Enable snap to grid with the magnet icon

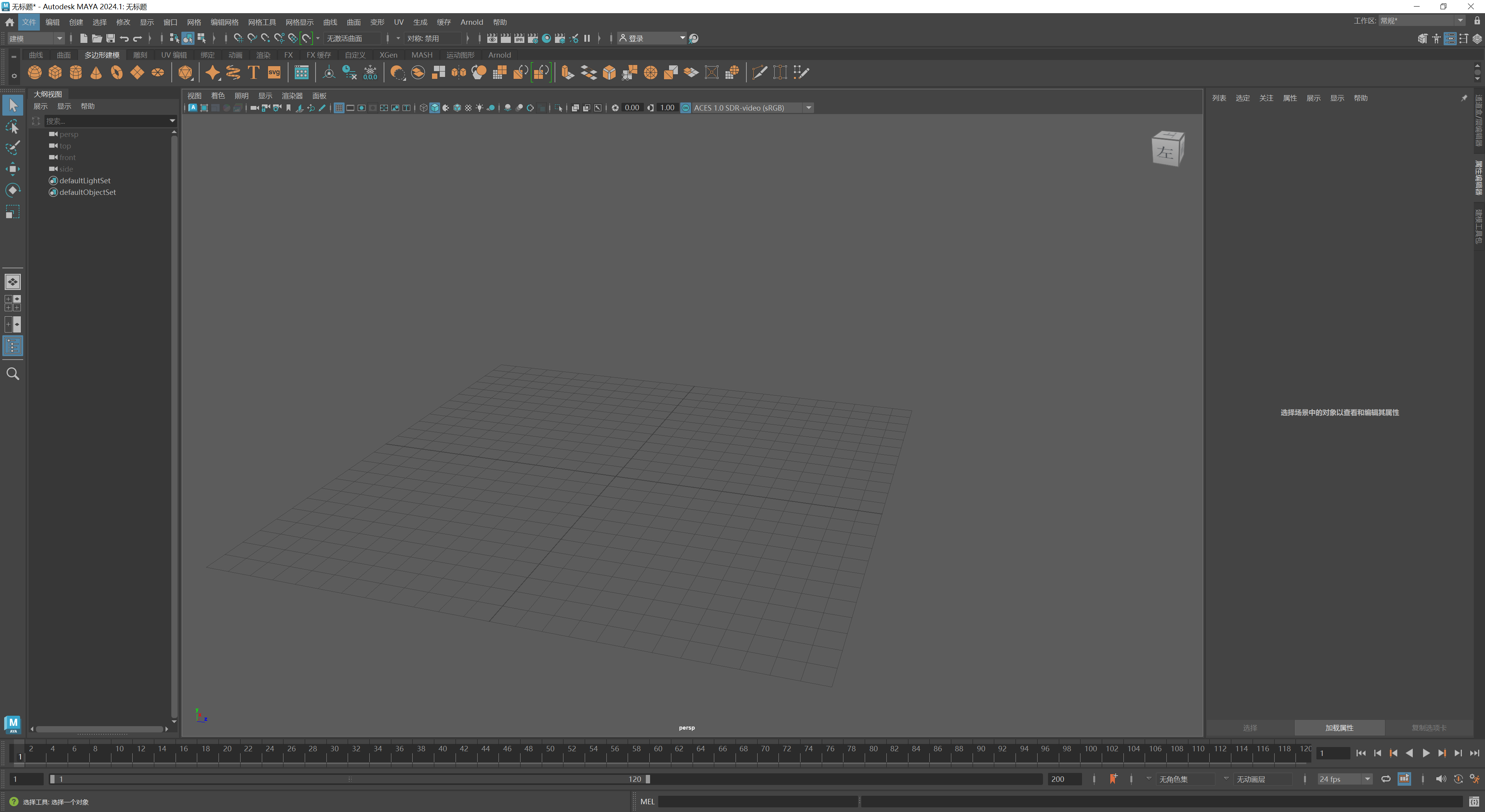(238, 38)
